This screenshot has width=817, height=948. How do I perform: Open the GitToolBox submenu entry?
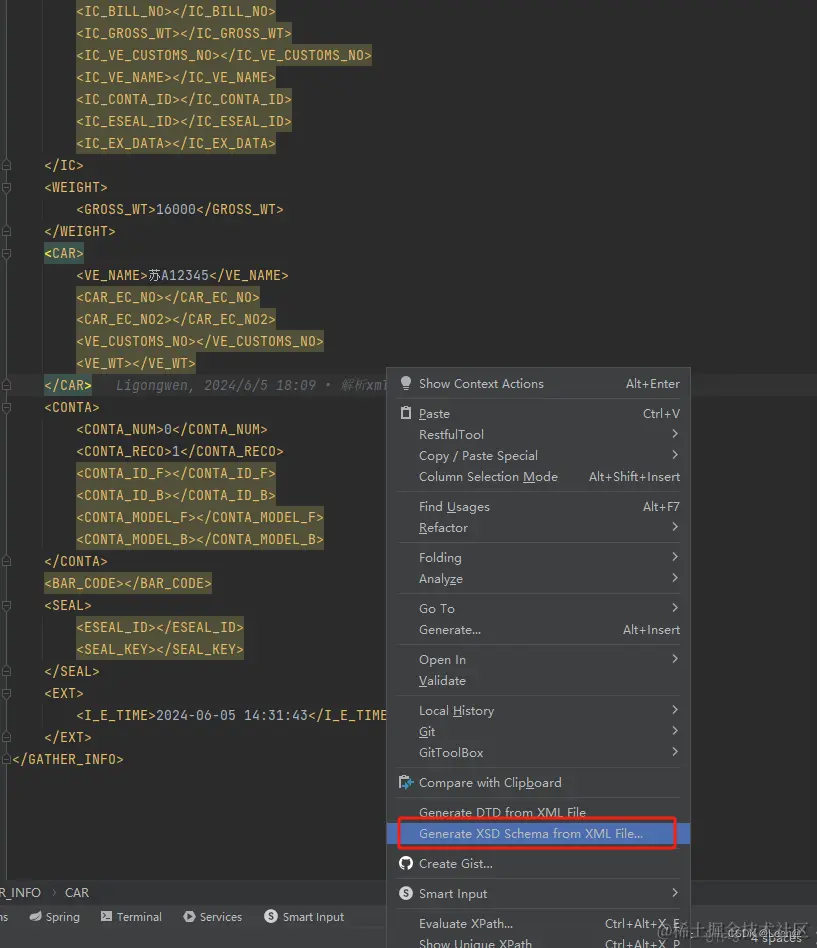pyautogui.click(x=538, y=753)
